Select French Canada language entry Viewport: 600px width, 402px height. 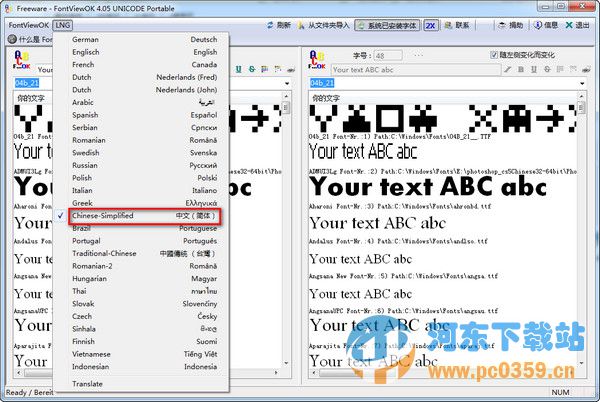click(145, 65)
